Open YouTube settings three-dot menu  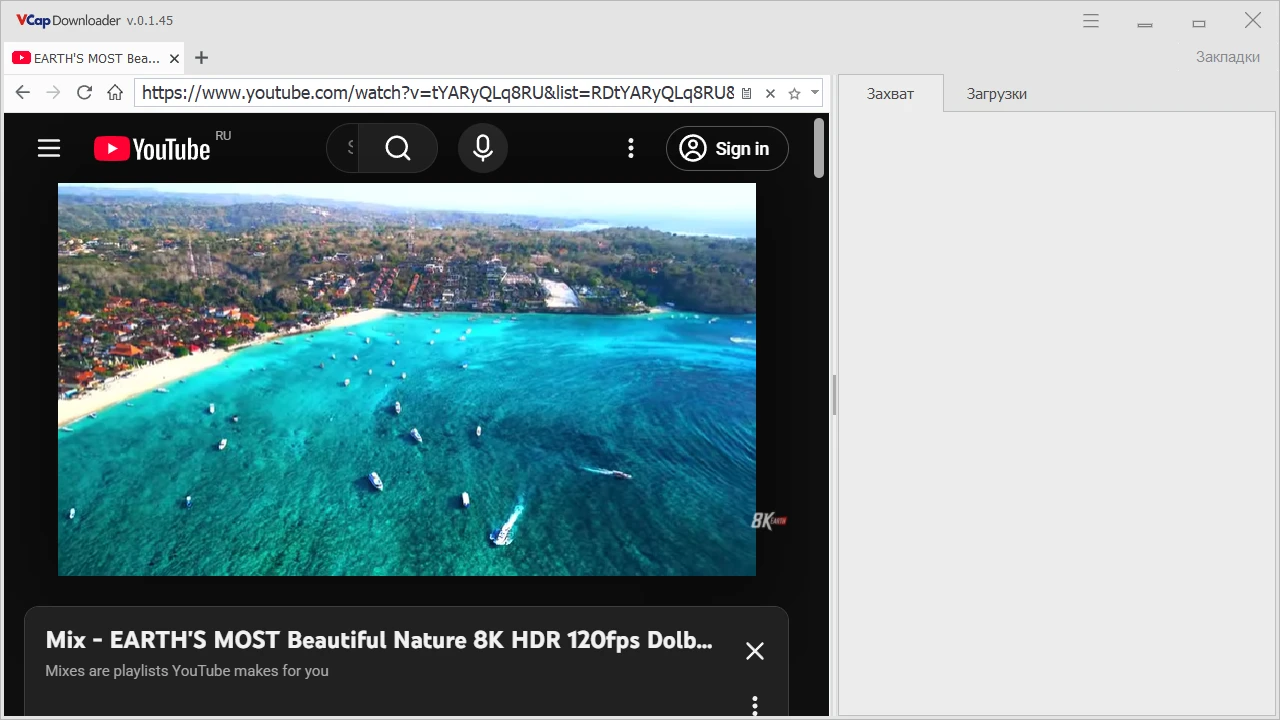[x=630, y=149]
